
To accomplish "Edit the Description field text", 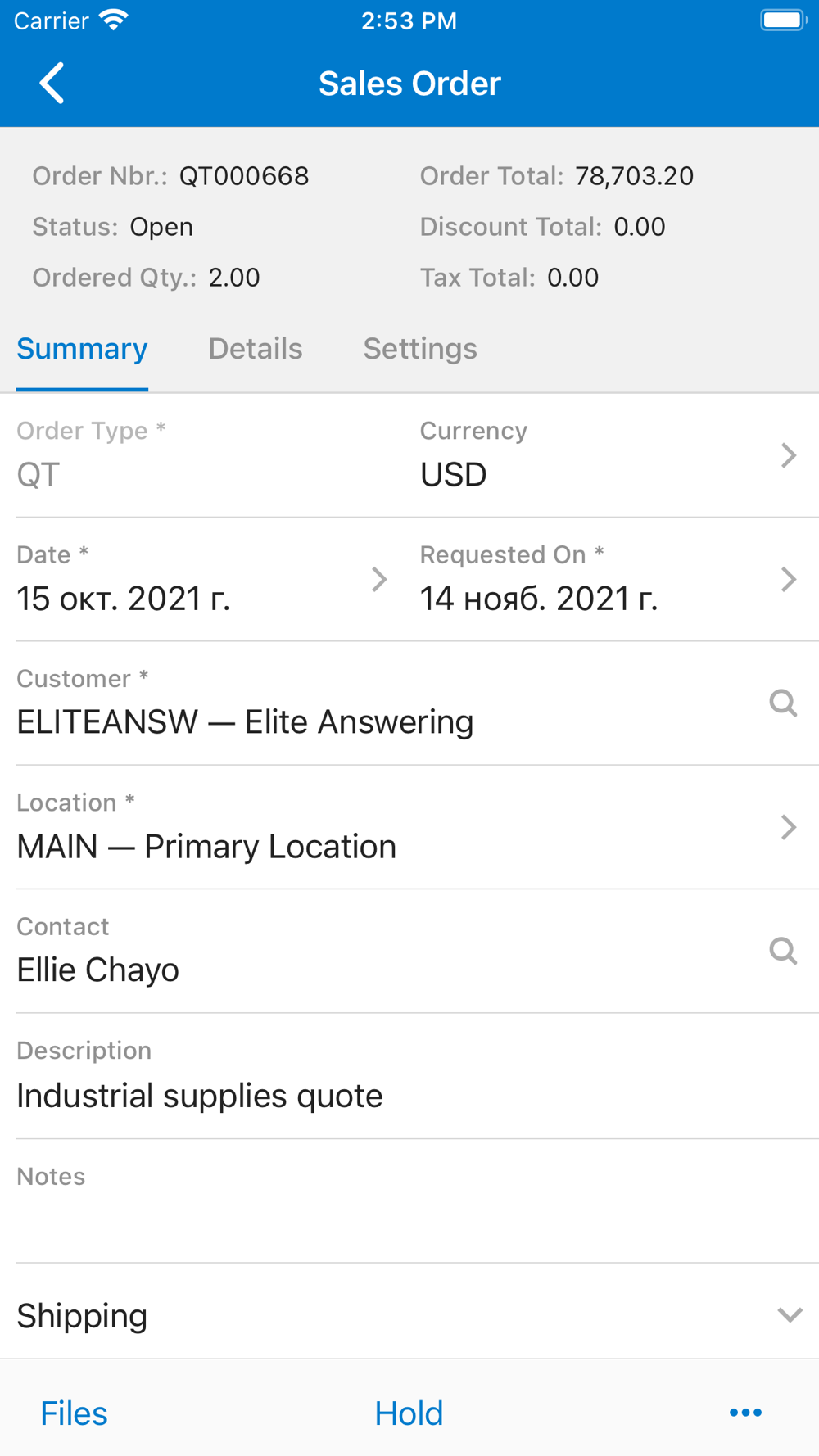I will [200, 1096].
